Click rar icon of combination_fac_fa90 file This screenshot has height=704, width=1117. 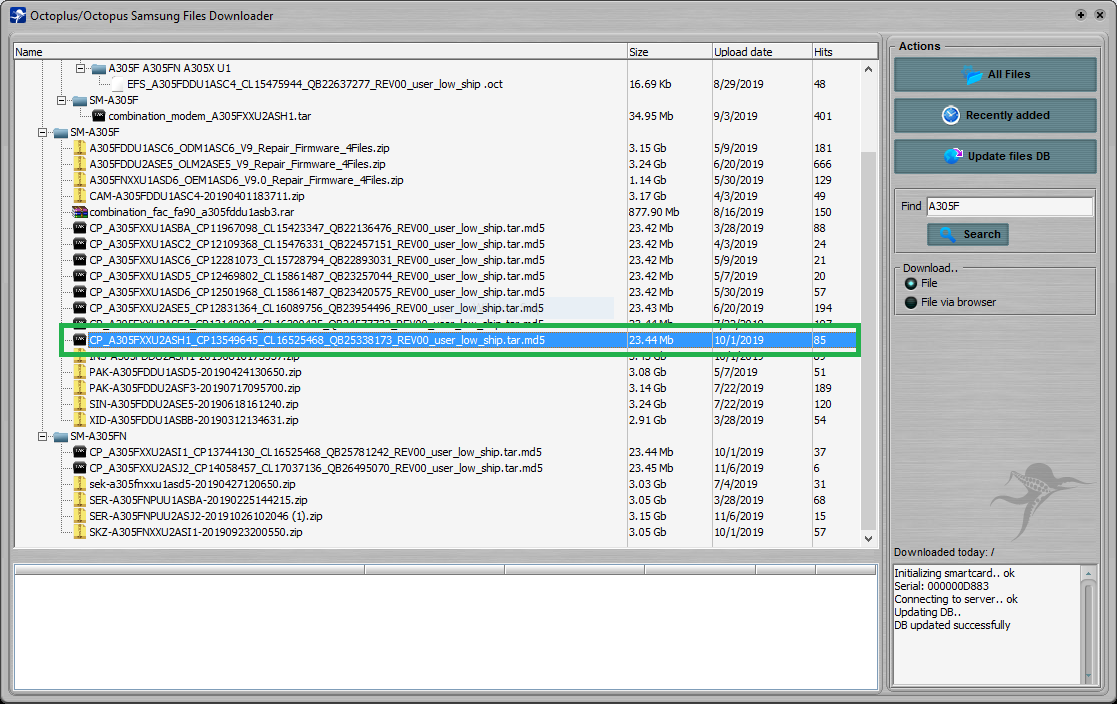pos(79,212)
